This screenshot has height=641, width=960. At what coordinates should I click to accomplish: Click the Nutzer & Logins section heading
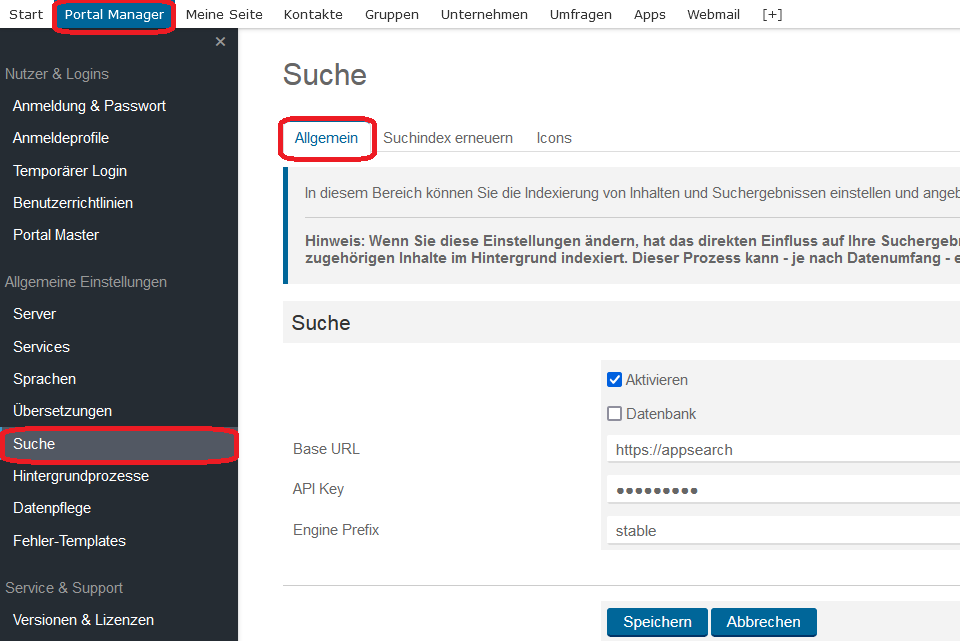pyautogui.click(x=57, y=74)
